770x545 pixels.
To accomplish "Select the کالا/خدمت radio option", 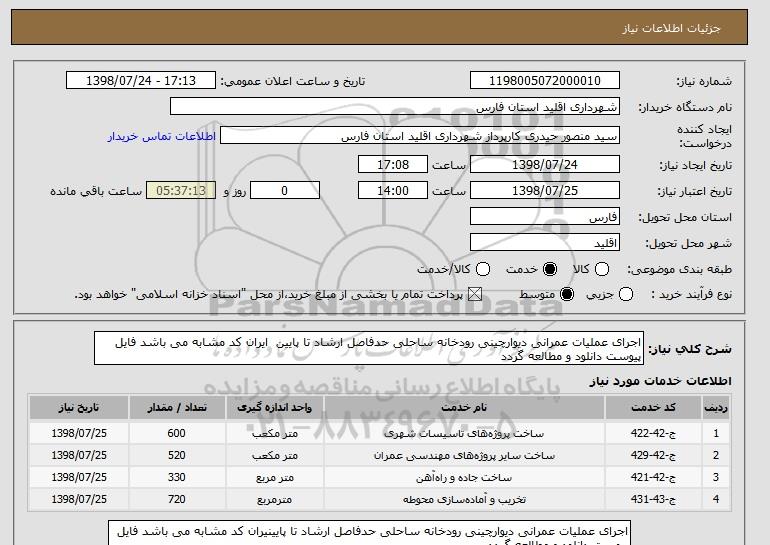I will coord(483,269).
